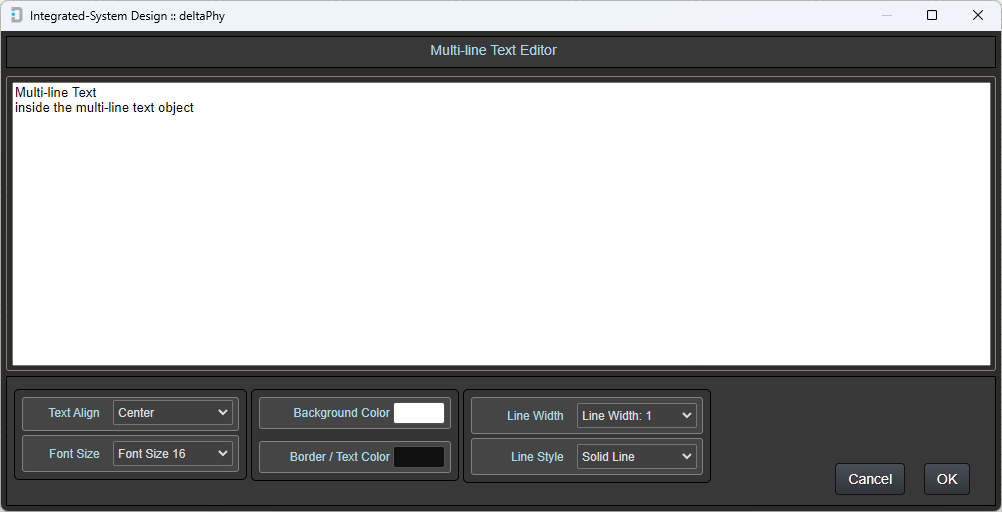1002x512 pixels.
Task: Minimize the deltaPhy window
Action: pos(886,15)
